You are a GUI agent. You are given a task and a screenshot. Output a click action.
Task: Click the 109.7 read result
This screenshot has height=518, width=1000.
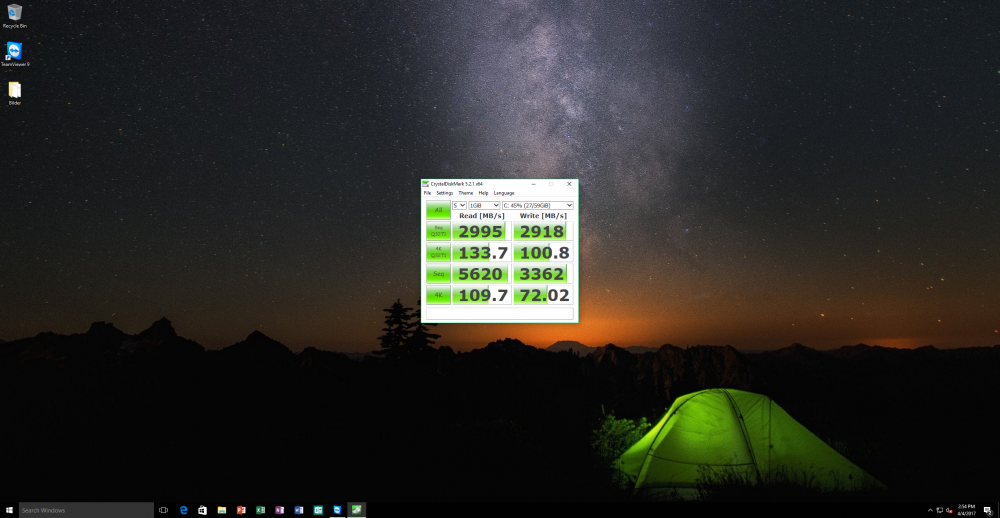[x=482, y=295]
